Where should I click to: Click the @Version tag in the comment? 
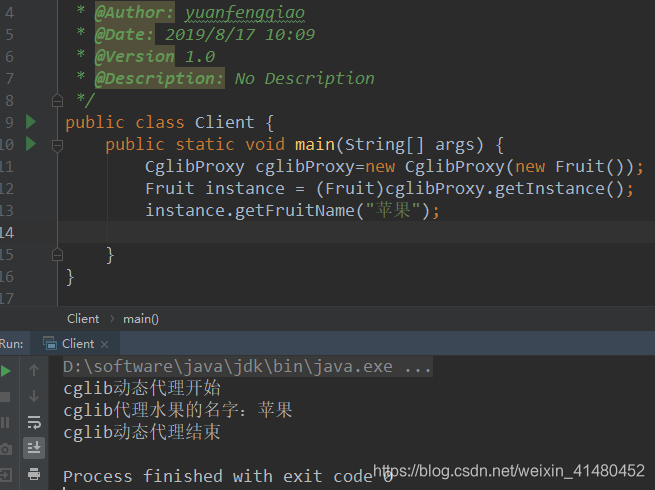tap(135, 56)
